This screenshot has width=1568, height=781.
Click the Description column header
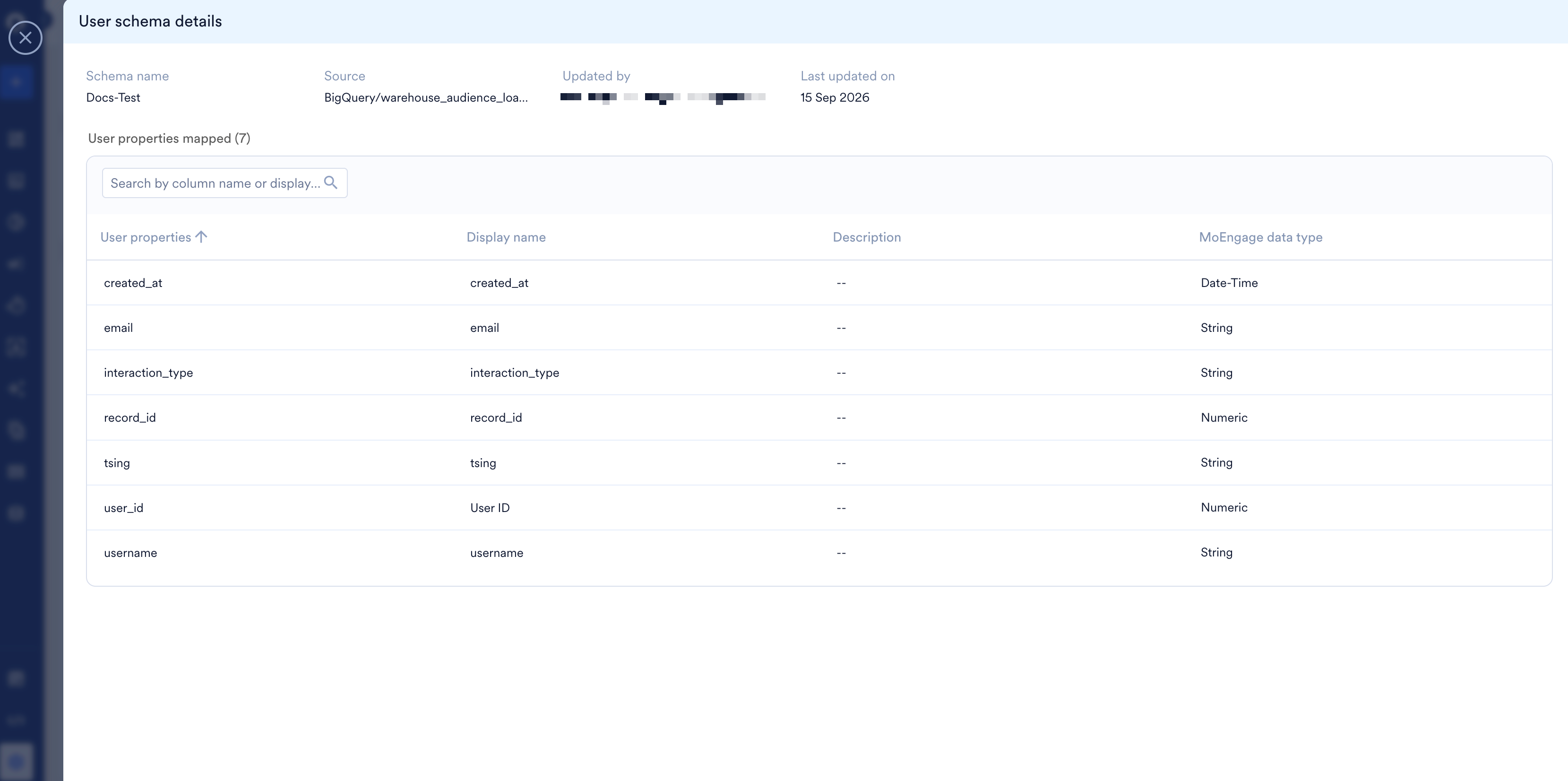[x=866, y=237]
